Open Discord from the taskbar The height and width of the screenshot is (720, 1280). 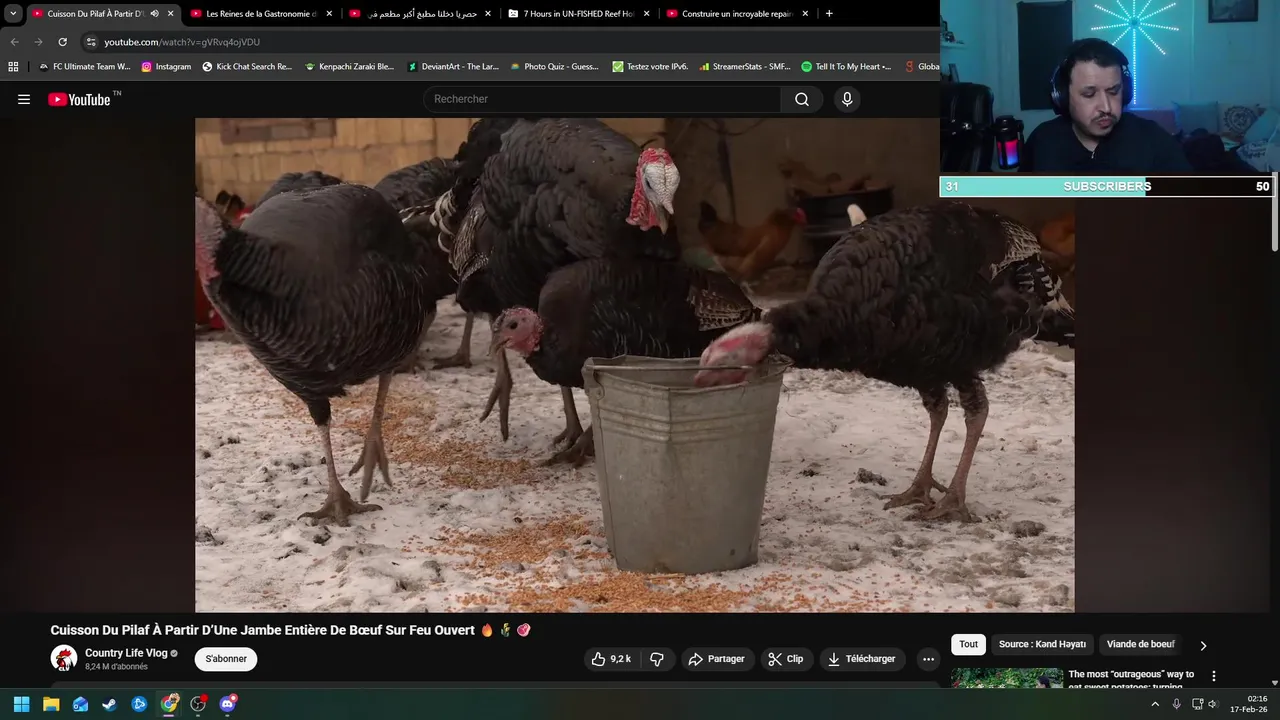click(x=228, y=704)
